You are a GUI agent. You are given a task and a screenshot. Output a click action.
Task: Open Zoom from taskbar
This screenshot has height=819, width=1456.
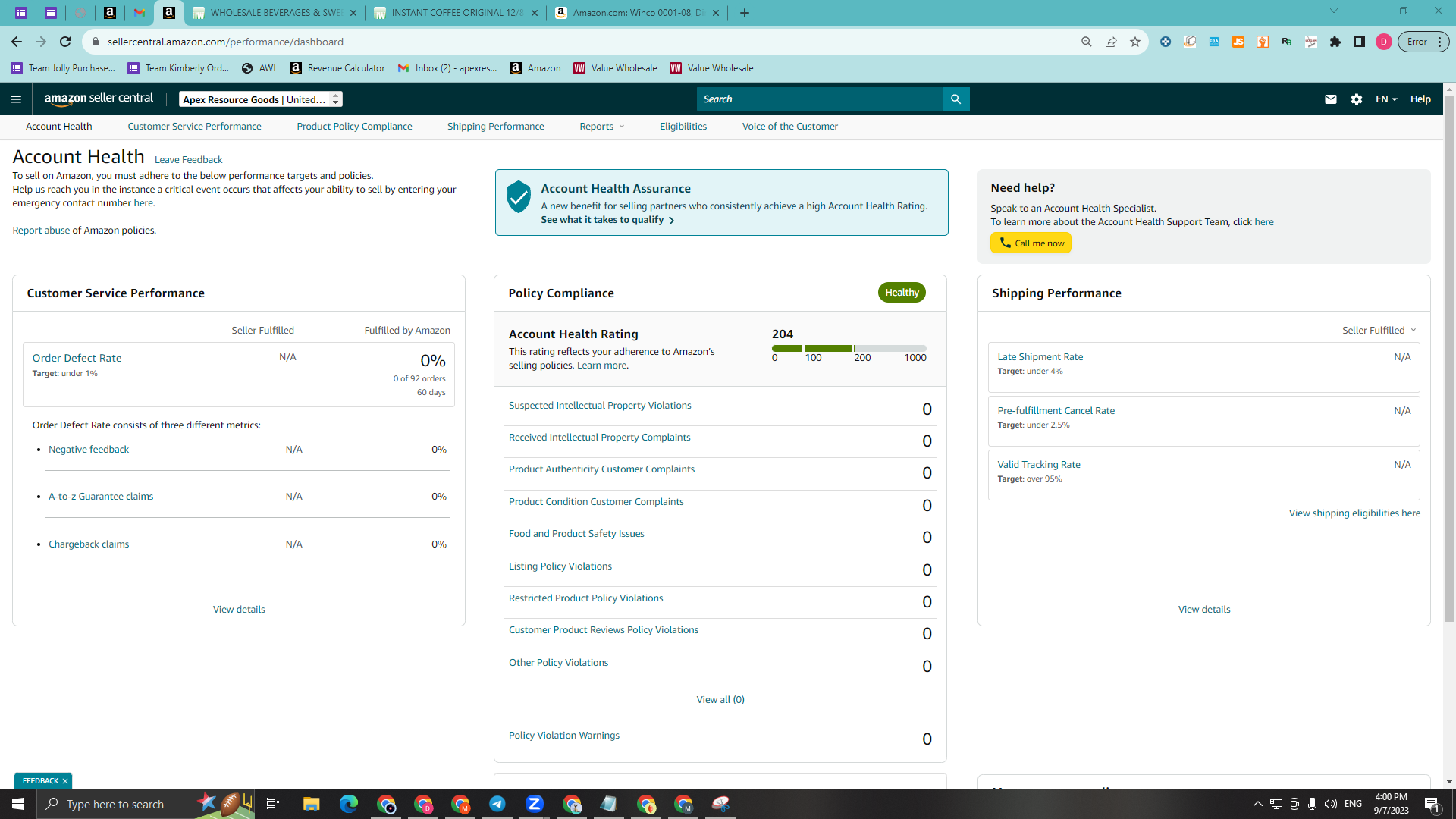pyautogui.click(x=535, y=804)
